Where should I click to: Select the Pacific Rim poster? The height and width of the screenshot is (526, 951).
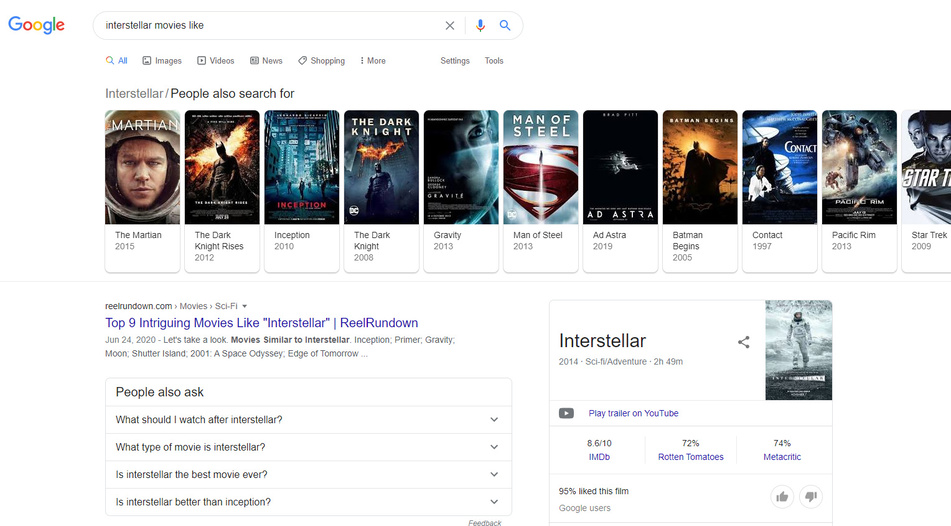pyautogui.click(x=859, y=167)
